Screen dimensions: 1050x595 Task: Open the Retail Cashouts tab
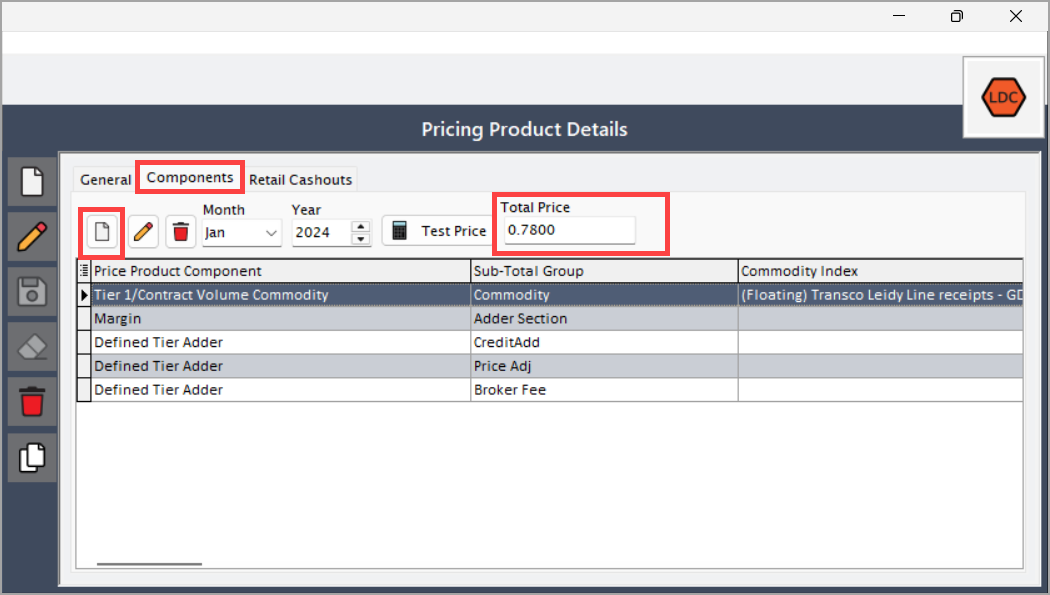click(x=301, y=179)
